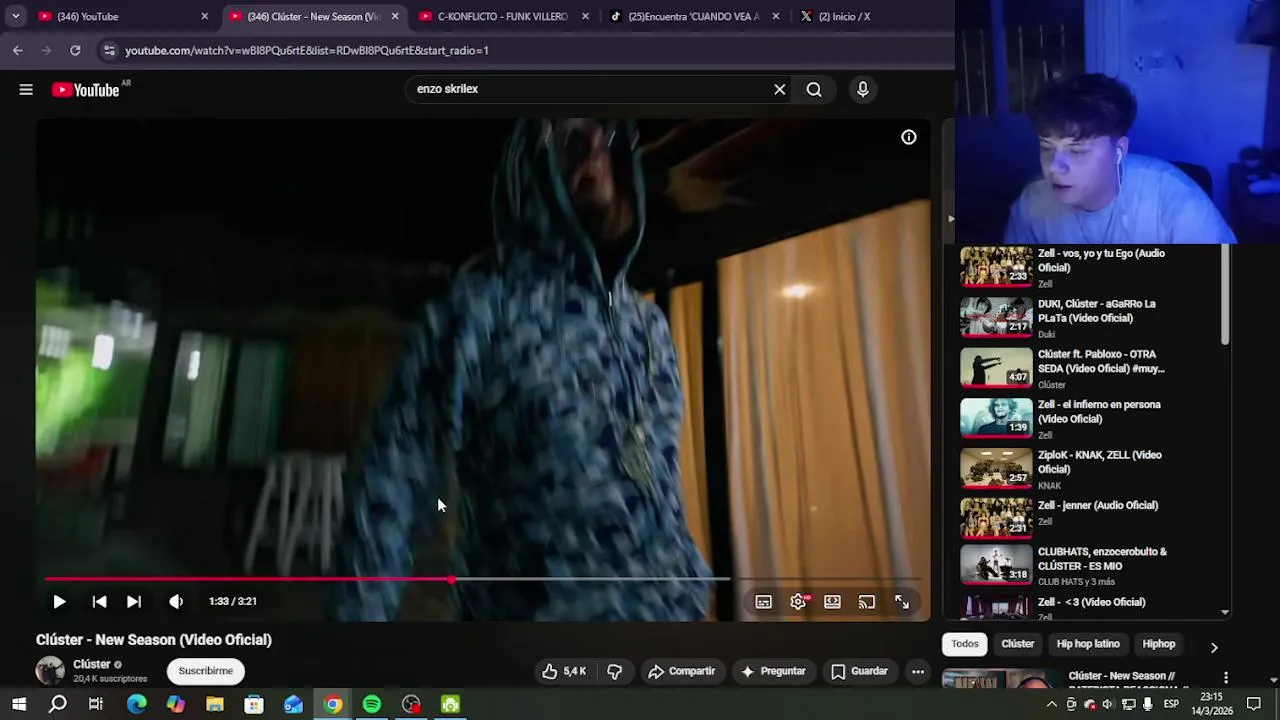Click the Compartir share button
The image size is (1280, 720).
(x=682, y=672)
